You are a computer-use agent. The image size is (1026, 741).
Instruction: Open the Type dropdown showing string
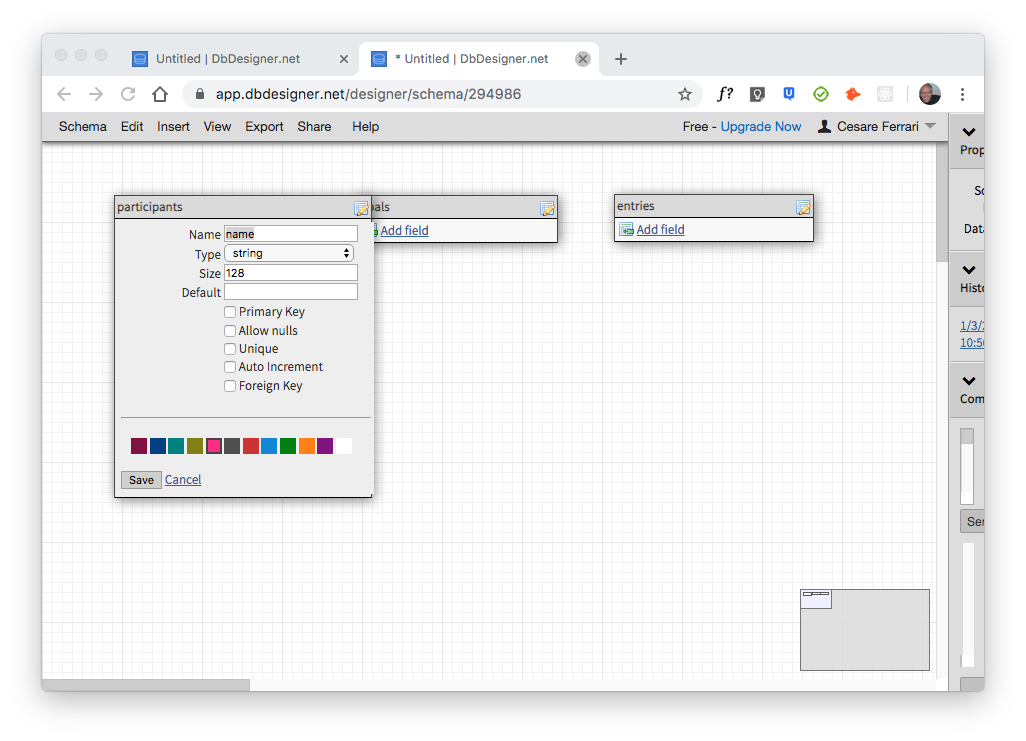click(289, 254)
